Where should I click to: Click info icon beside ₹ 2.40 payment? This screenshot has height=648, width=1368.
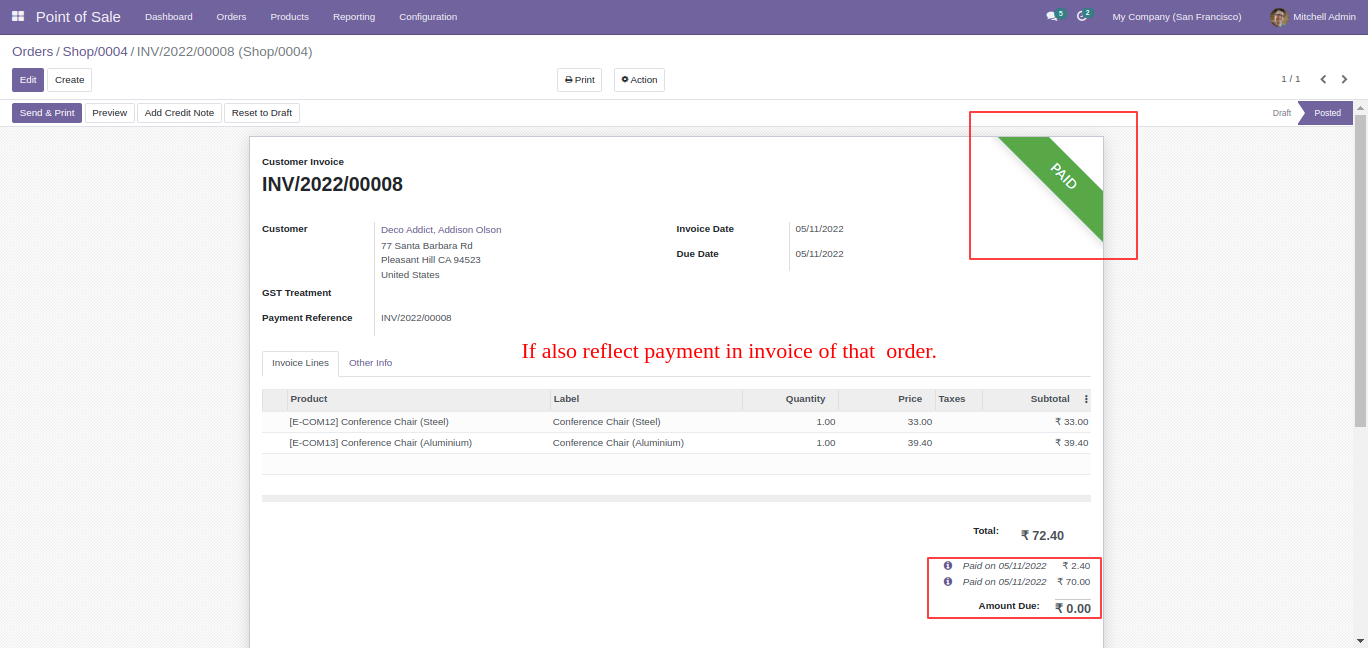coord(948,566)
